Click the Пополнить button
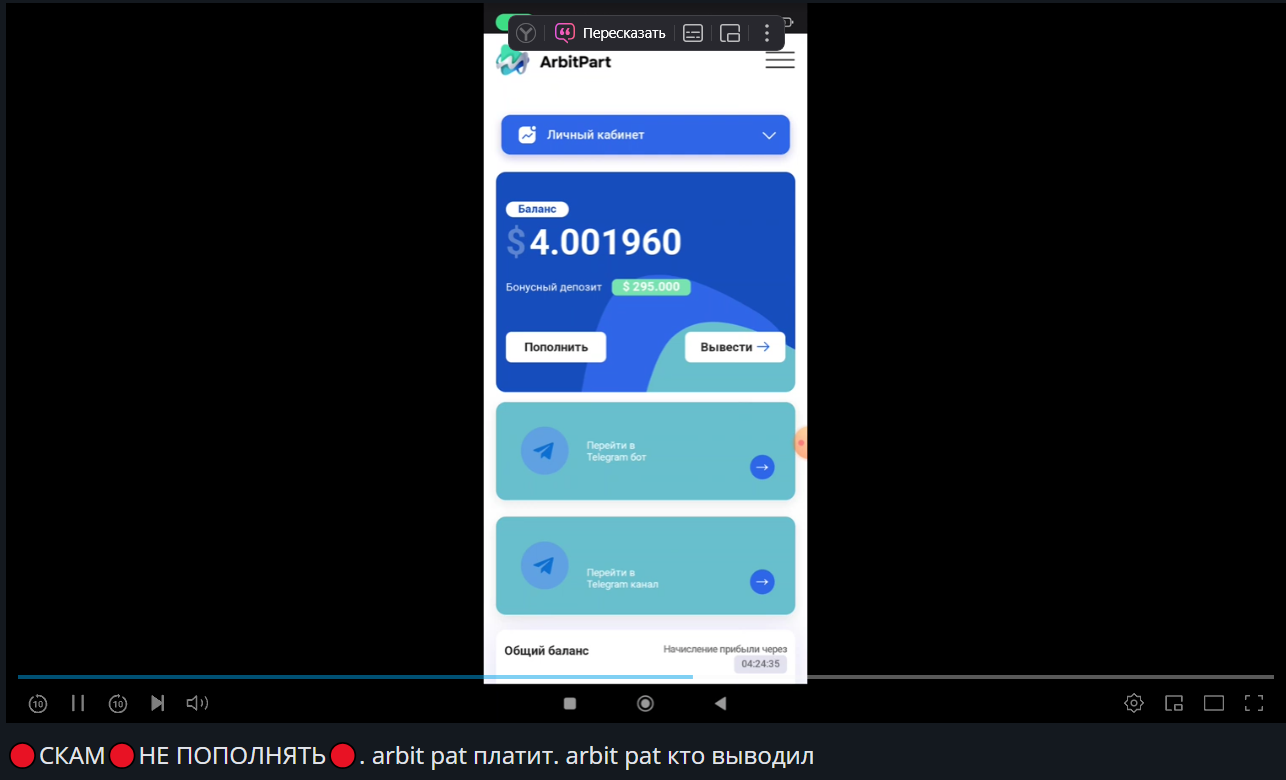This screenshot has width=1286, height=780. (x=556, y=347)
